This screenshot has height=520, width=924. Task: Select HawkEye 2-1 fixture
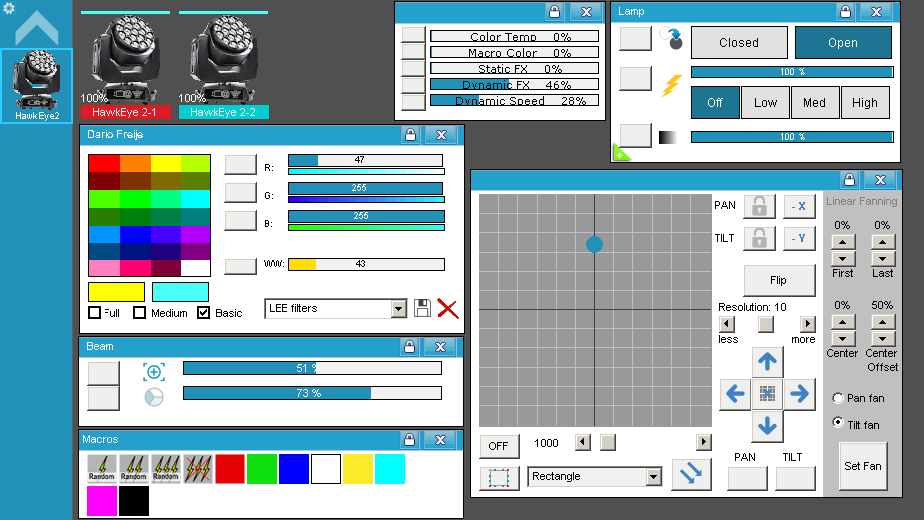click(x=126, y=65)
